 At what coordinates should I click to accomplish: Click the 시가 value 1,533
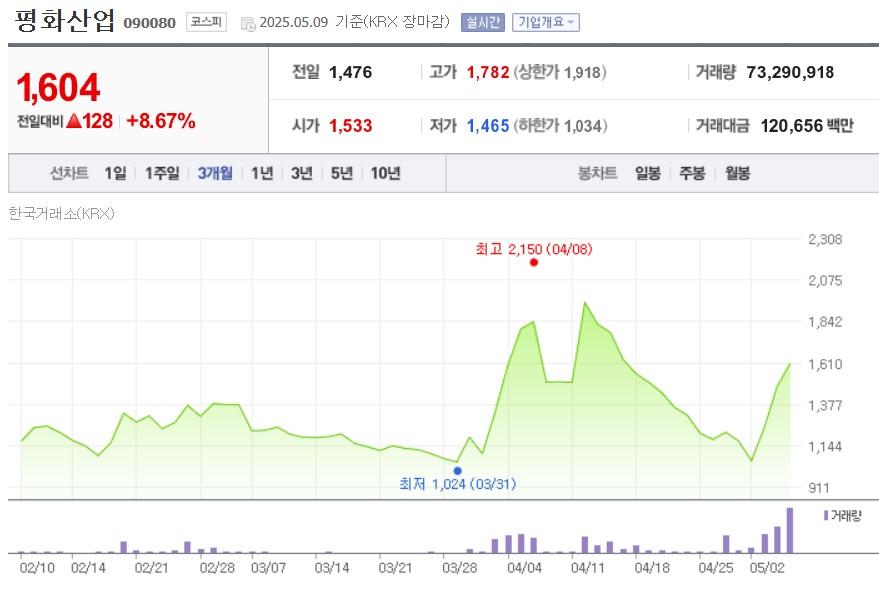tap(350, 126)
